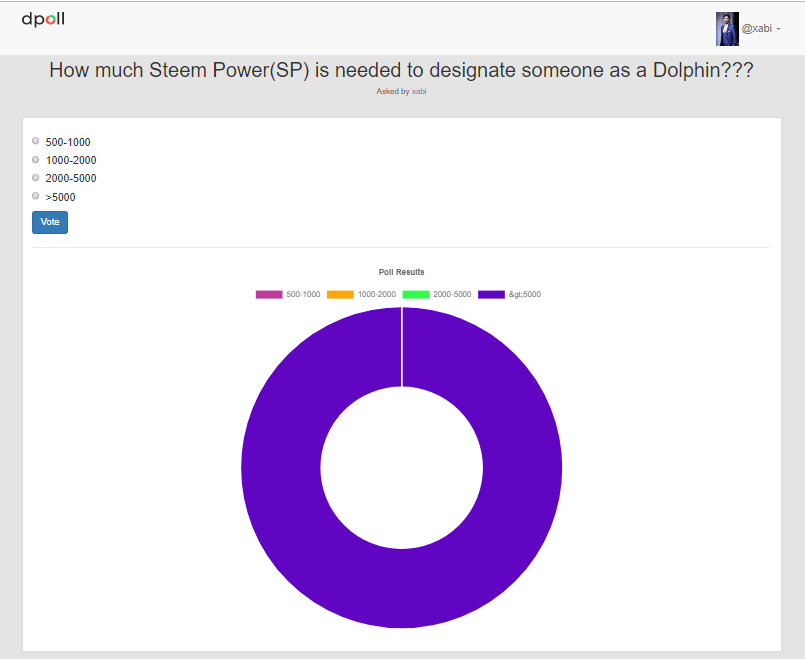
Task: Click the @xabi username text
Action: pyautogui.click(x=757, y=29)
